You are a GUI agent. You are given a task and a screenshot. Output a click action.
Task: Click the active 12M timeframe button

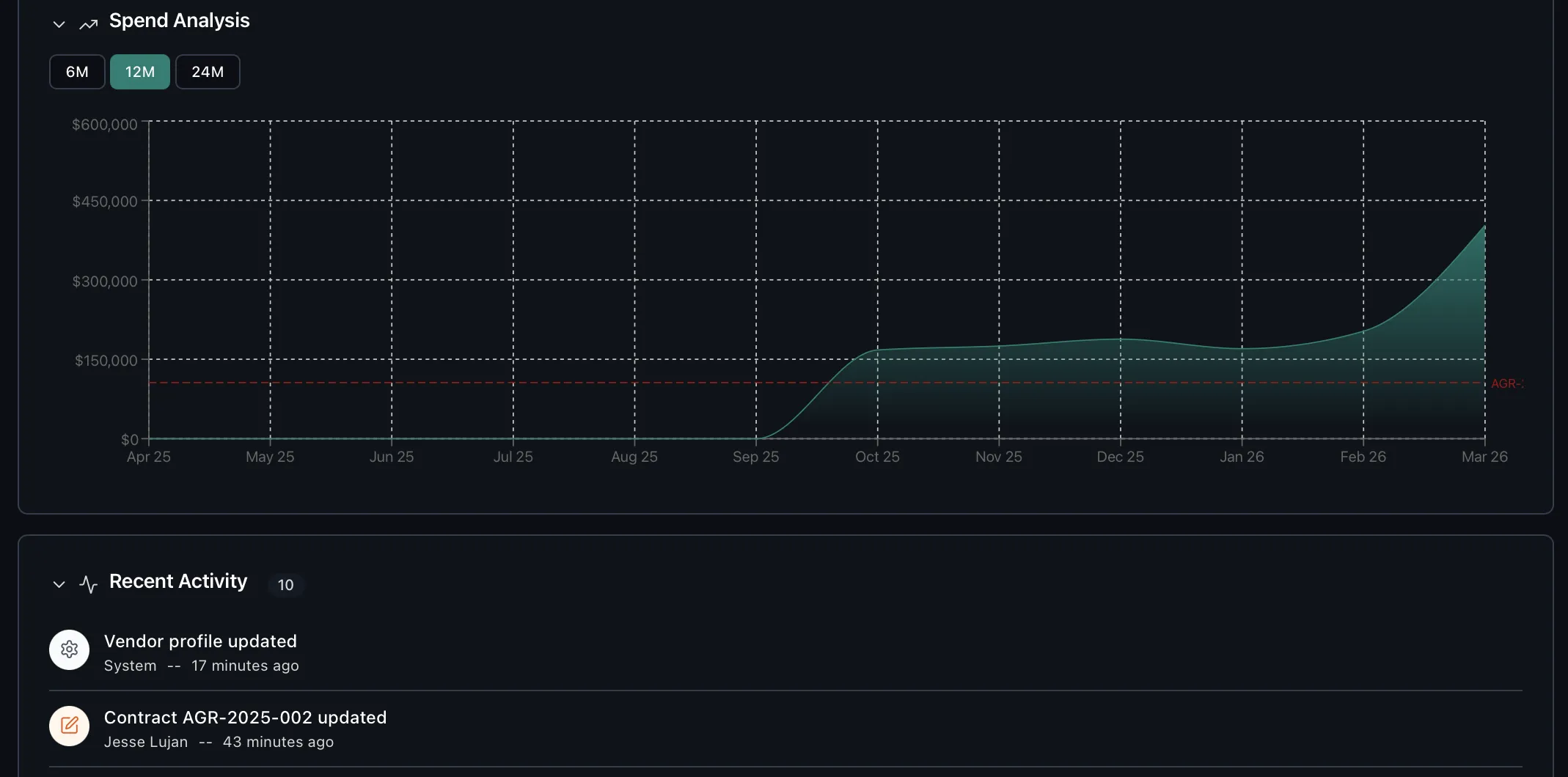(x=139, y=71)
